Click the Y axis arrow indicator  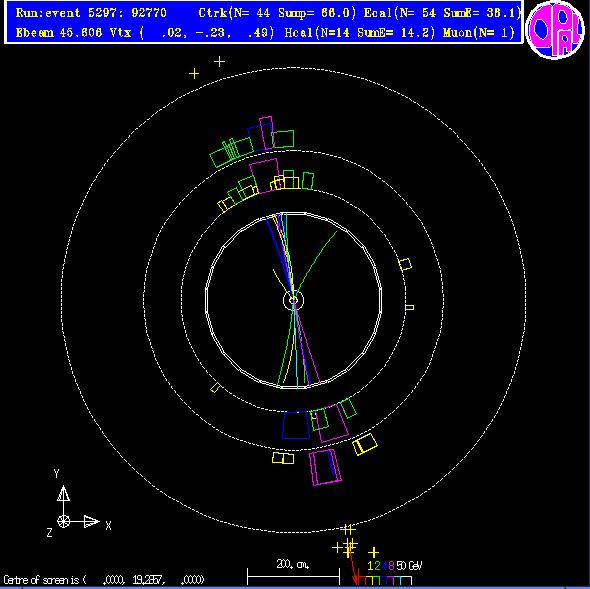[63, 493]
